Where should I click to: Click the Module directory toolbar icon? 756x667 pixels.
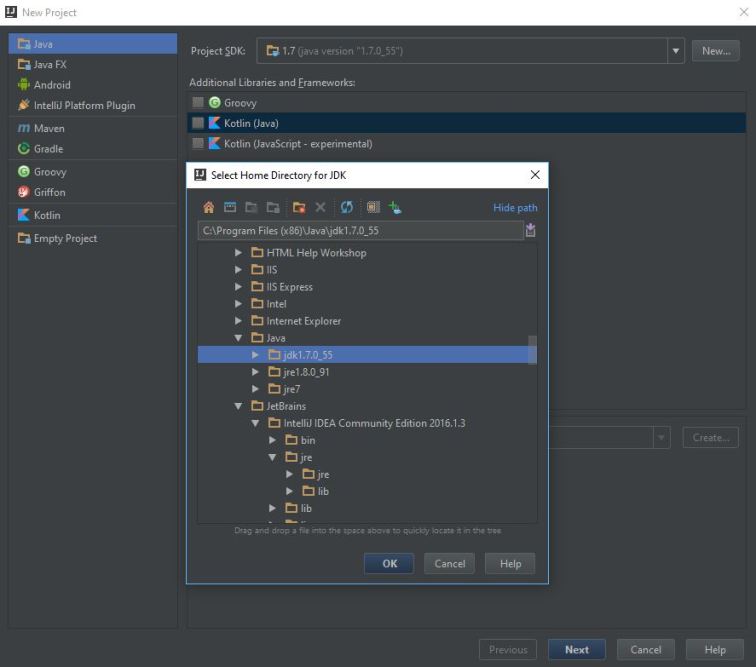(x=273, y=207)
